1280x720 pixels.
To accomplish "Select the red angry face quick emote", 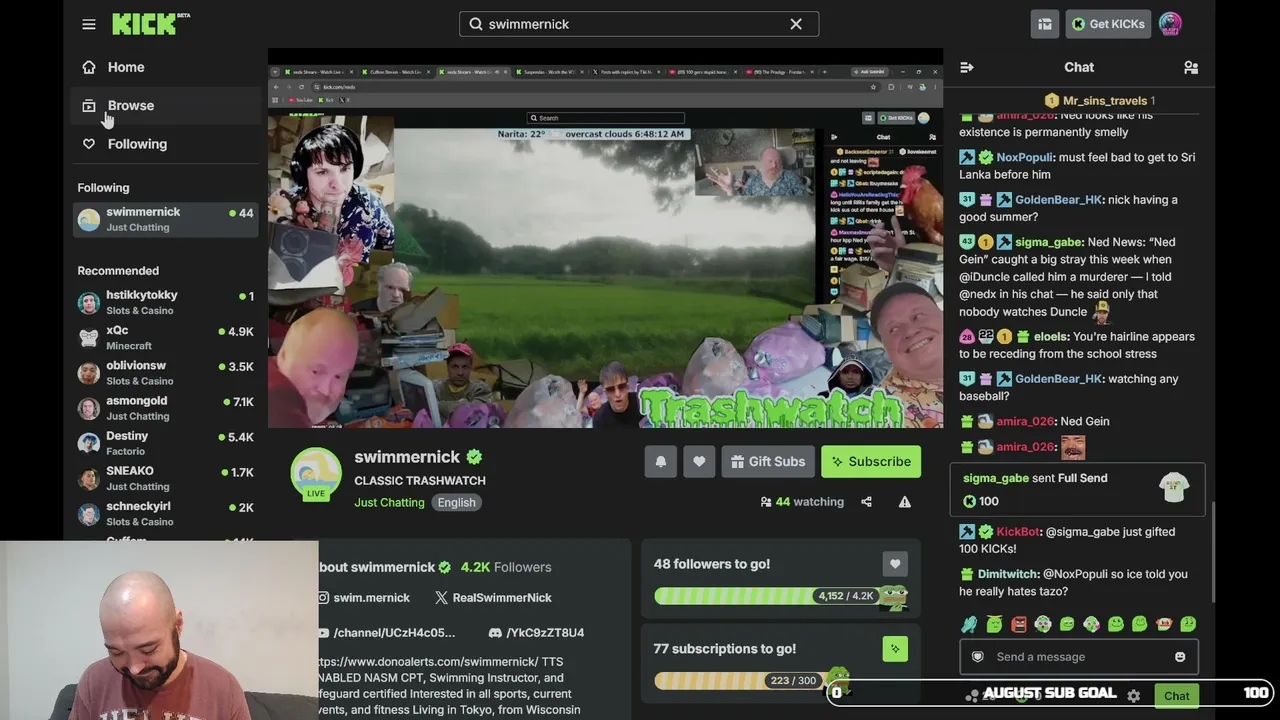I will pos(1018,624).
